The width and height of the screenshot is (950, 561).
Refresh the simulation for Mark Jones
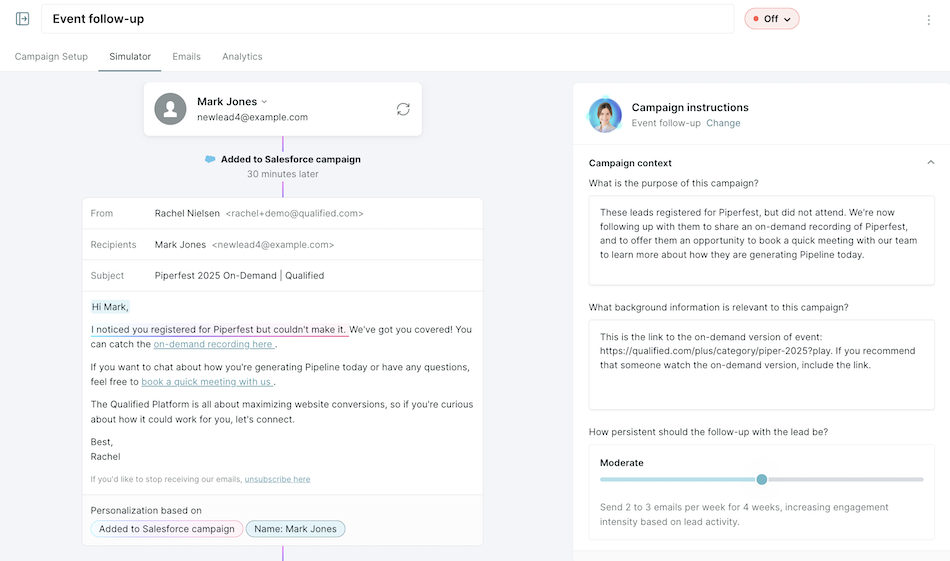pos(403,109)
